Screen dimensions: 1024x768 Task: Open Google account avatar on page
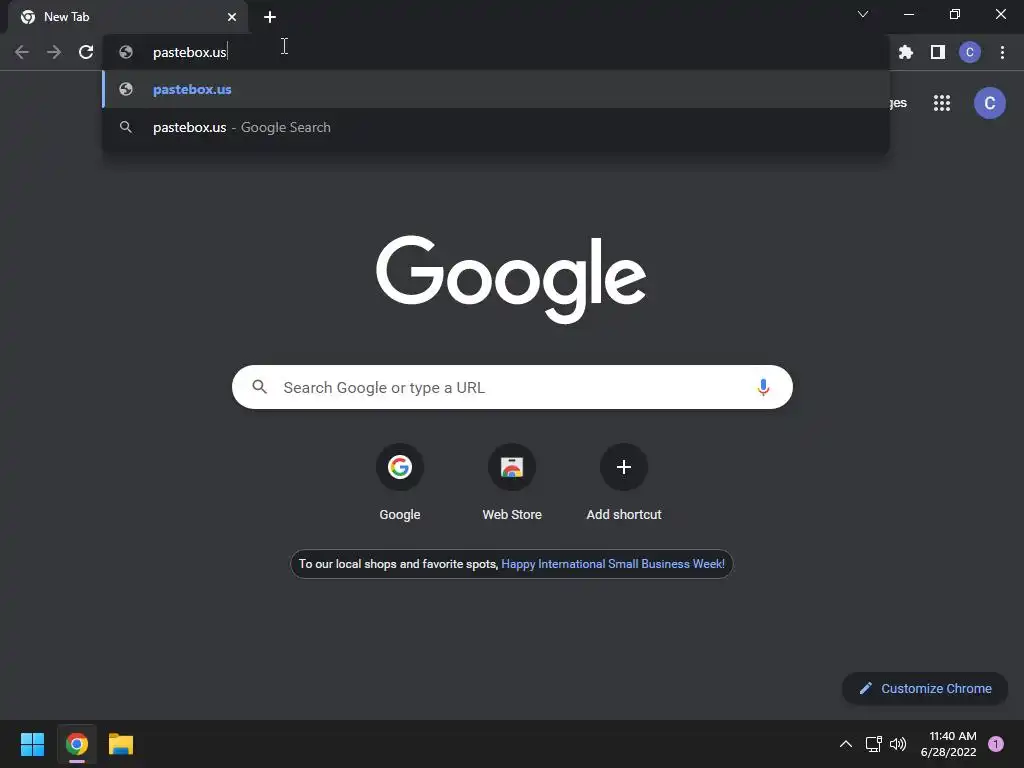click(x=989, y=103)
